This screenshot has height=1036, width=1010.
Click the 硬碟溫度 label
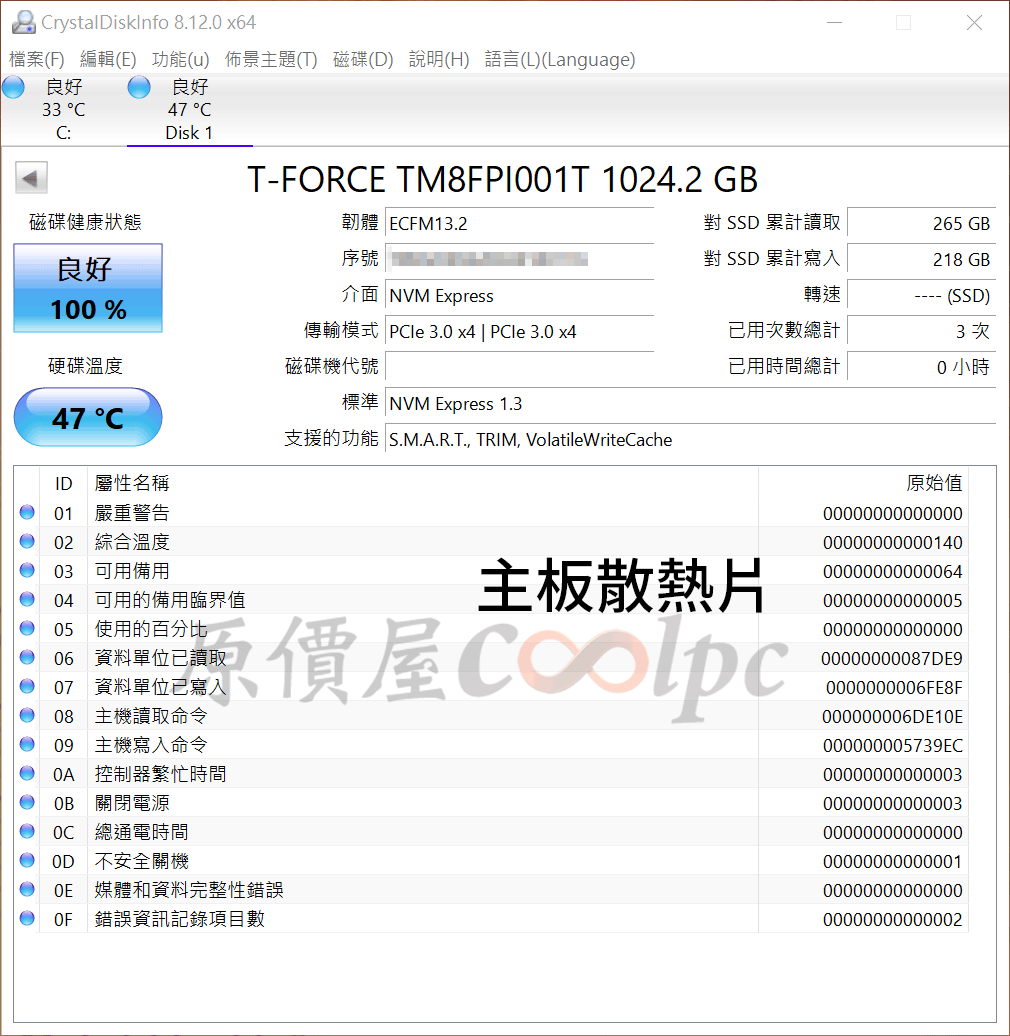tap(85, 365)
